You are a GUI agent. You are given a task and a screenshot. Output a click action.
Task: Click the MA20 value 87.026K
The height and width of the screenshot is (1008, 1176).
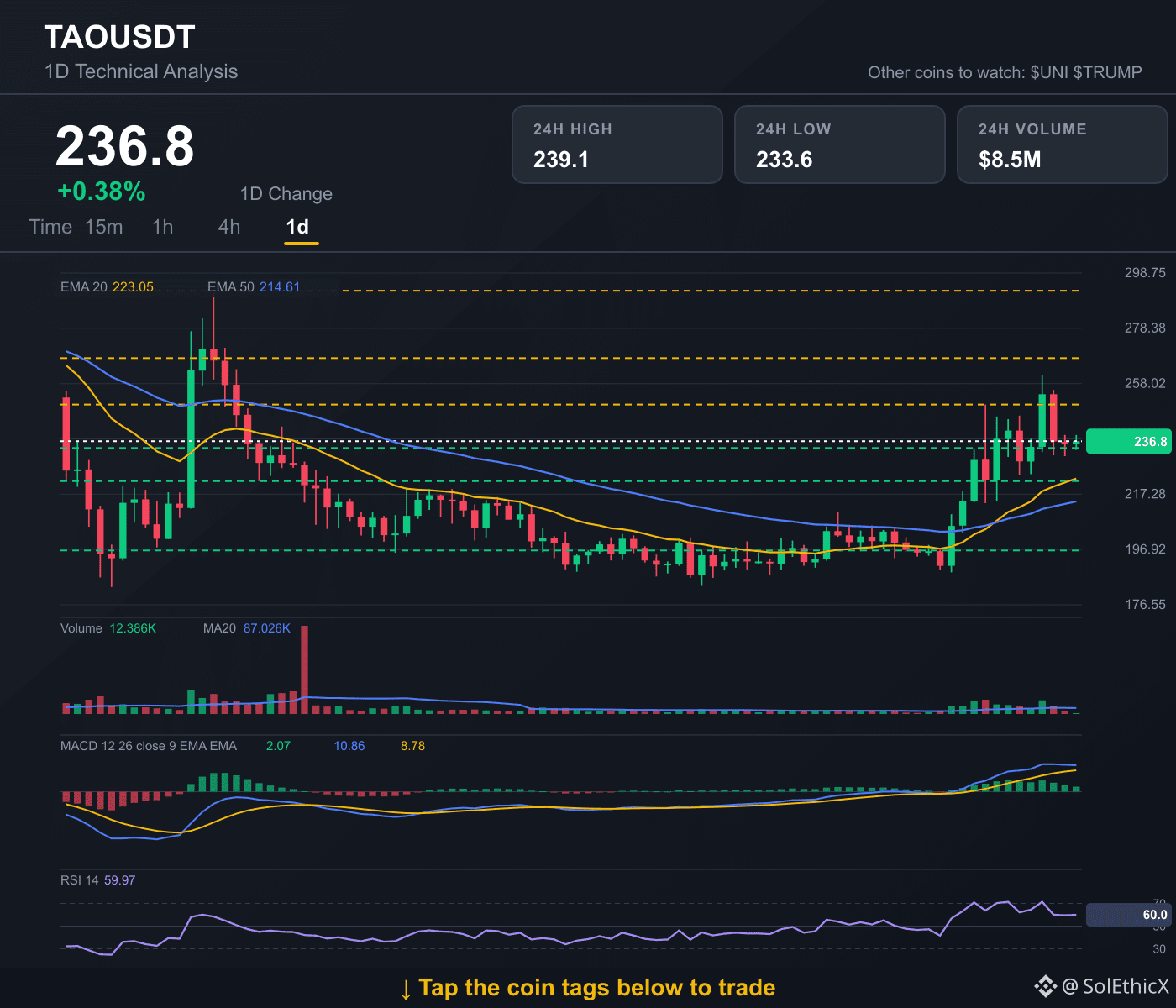[x=267, y=628]
